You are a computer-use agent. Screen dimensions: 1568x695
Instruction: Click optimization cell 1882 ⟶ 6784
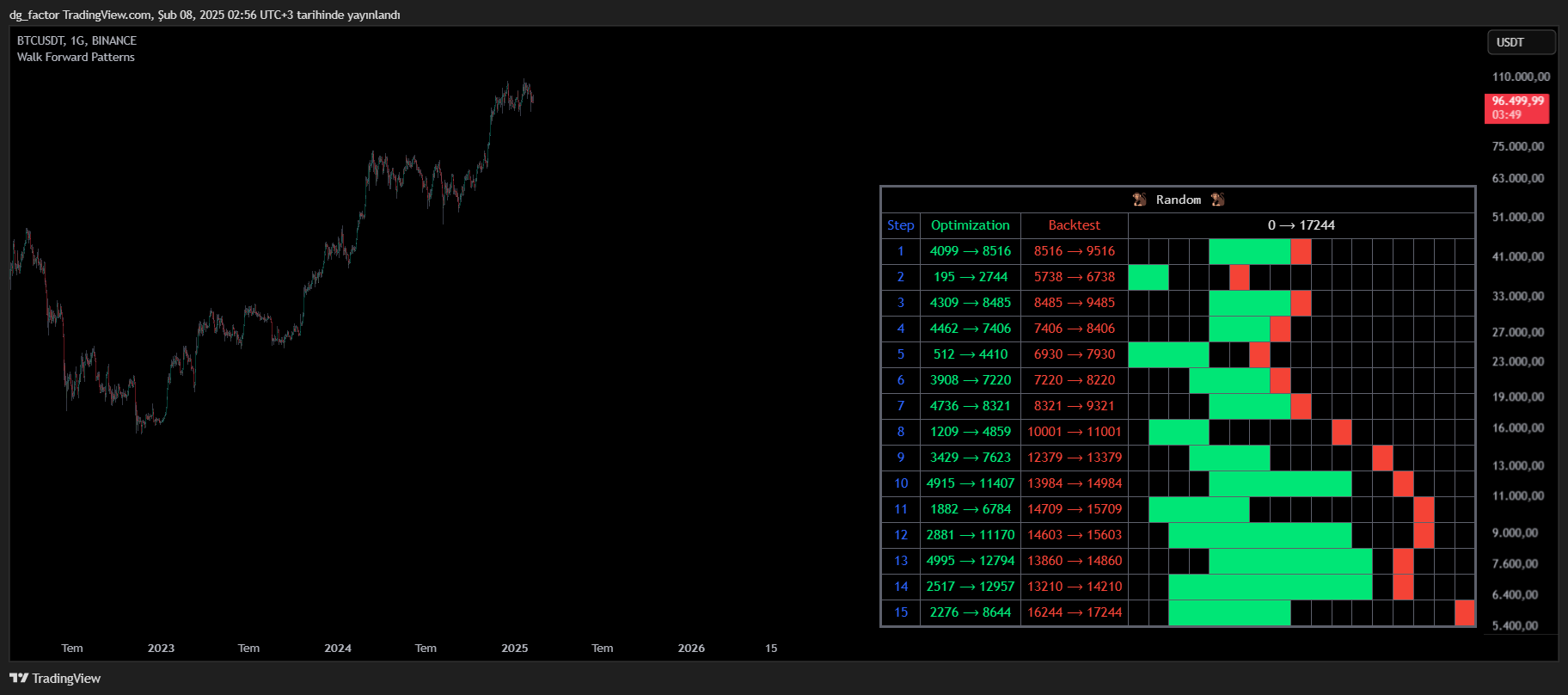(x=970, y=509)
